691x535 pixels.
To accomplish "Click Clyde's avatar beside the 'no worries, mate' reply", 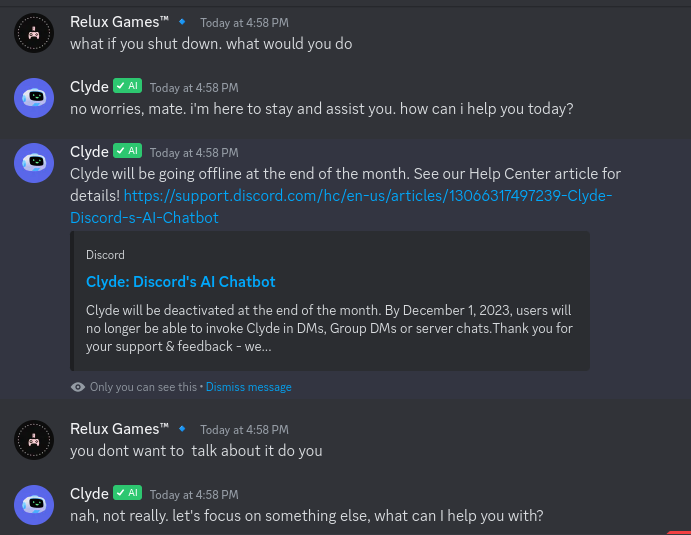I will coord(34,98).
